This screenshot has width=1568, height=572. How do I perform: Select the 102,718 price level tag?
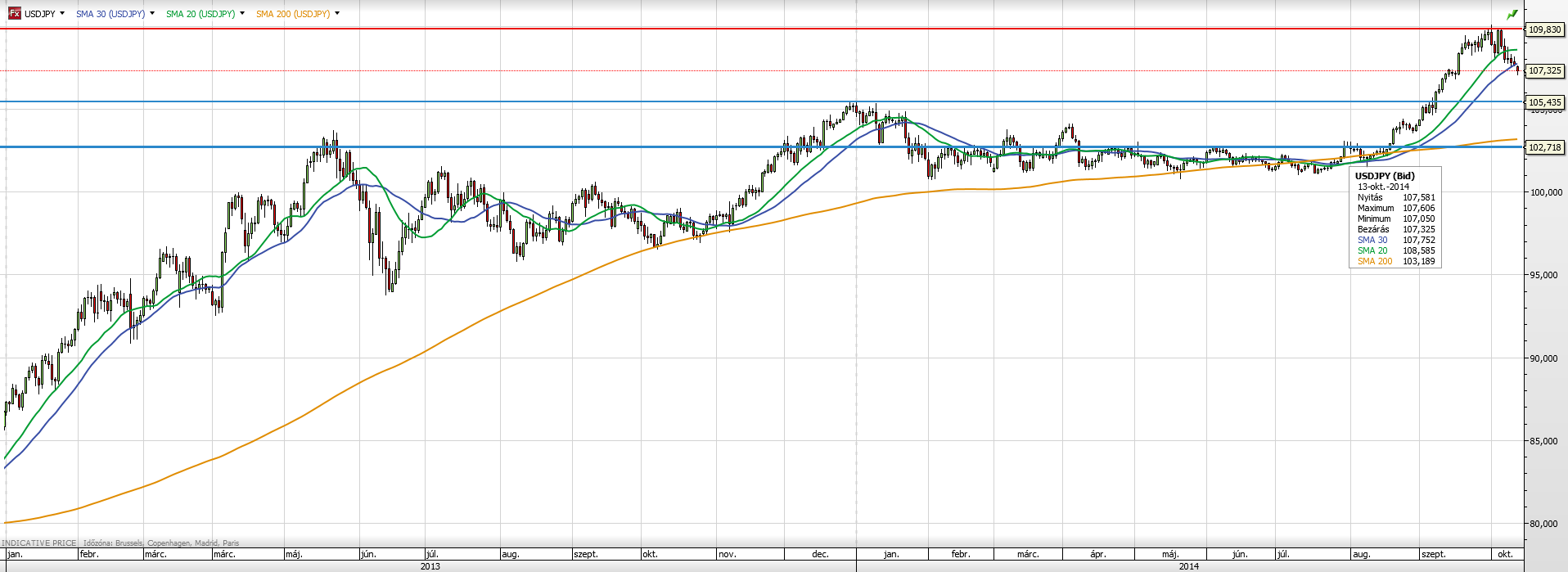(x=1545, y=147)
